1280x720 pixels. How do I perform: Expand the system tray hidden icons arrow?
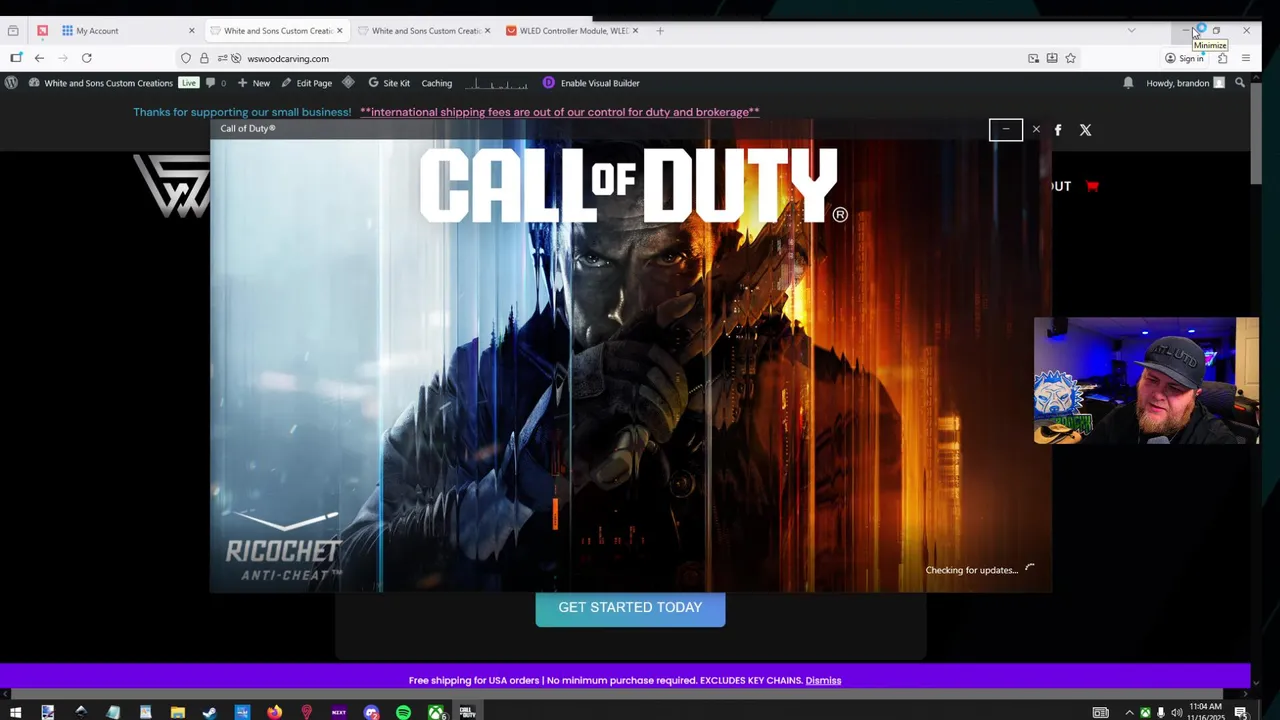(1129, 712)
